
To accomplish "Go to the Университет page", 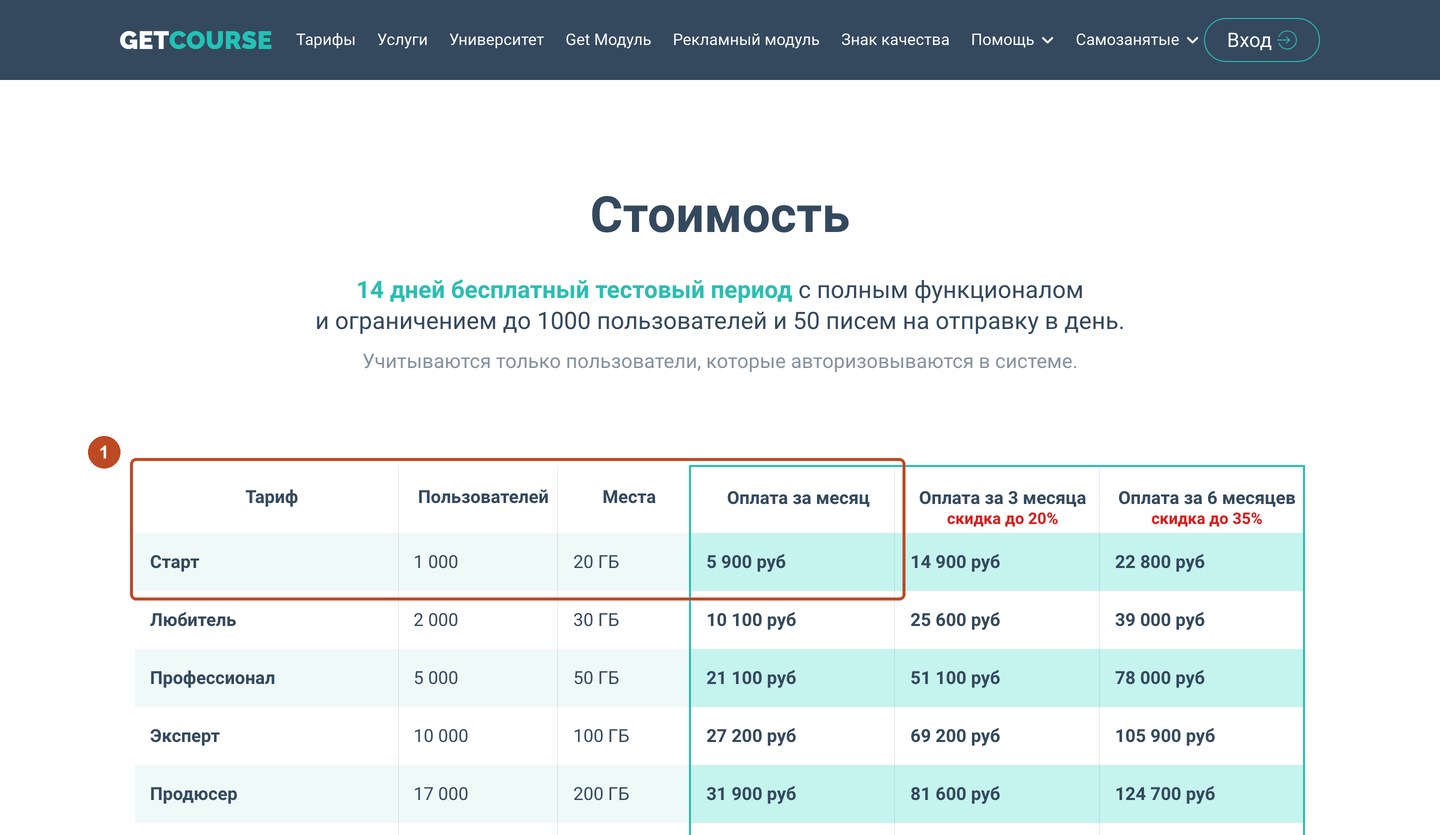I will point(497,40).
